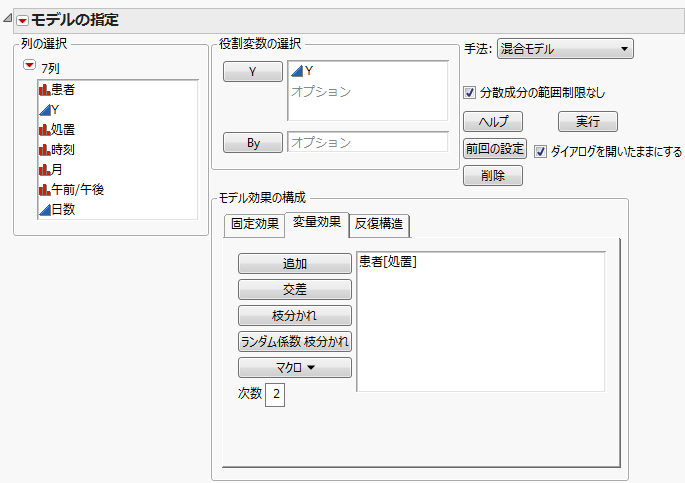Click the 削除 button
685x483 pixels.
pos(492,176)
